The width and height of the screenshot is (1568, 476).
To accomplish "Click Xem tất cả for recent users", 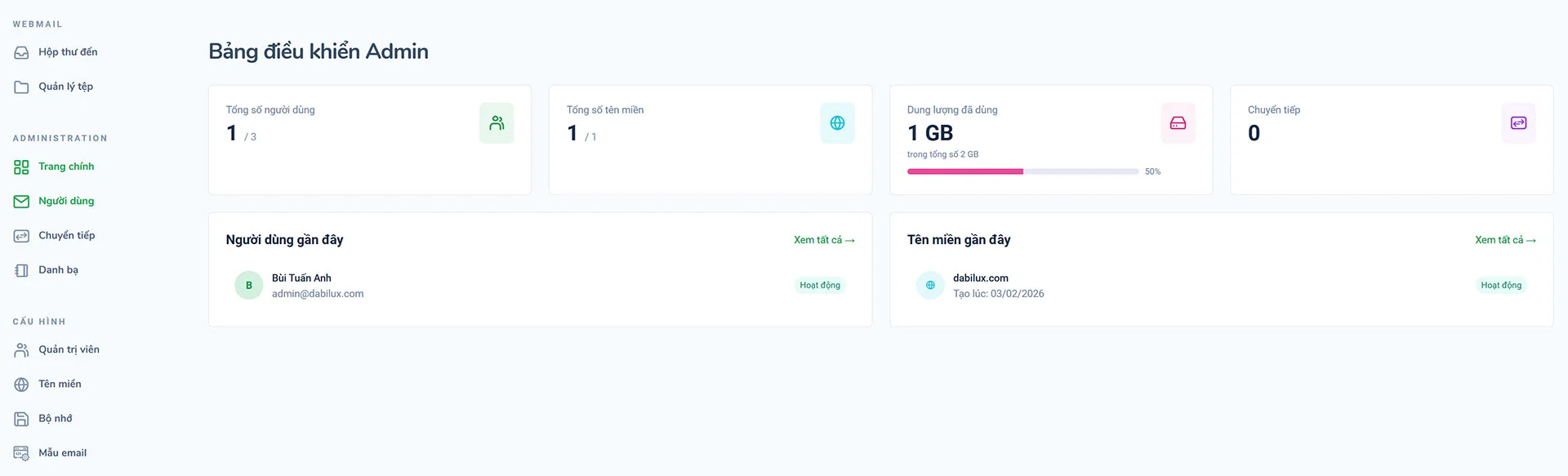I will pyautogui.click(x=824, y=240).
